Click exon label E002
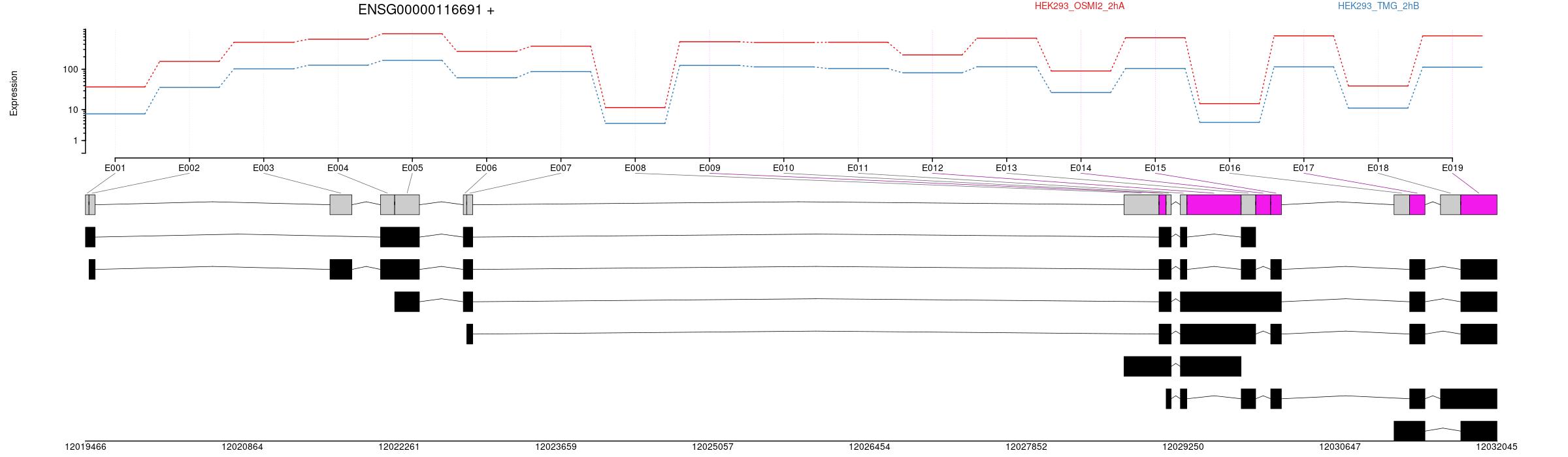Screen dimensions: 1568x457 click(189, 168)
